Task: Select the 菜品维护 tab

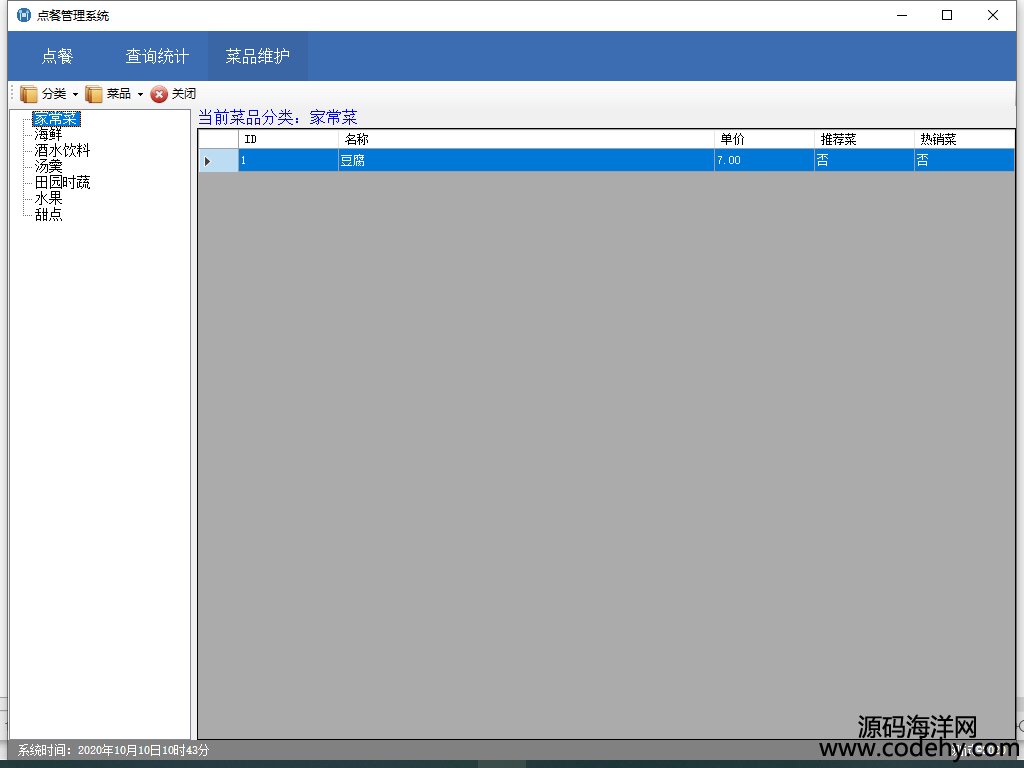Action: pos(257,56)
